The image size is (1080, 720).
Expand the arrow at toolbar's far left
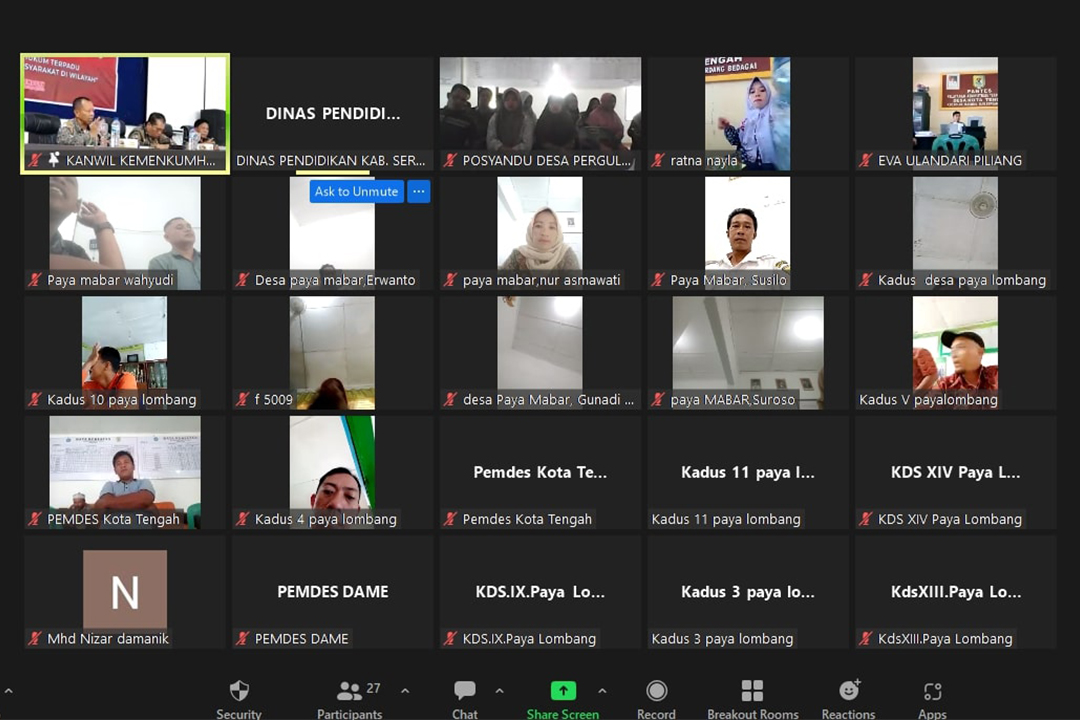tap(9, 691)
